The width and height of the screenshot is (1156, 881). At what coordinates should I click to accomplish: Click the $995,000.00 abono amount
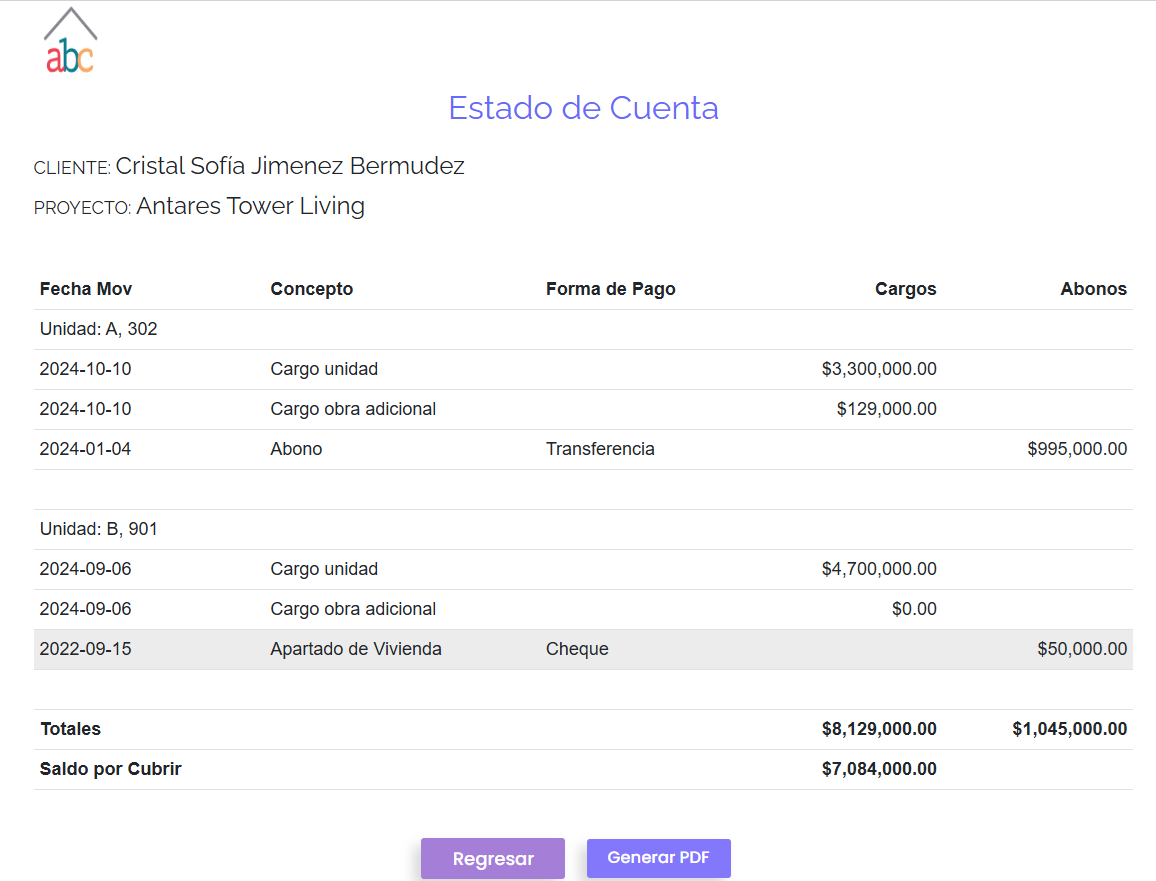1076,449
